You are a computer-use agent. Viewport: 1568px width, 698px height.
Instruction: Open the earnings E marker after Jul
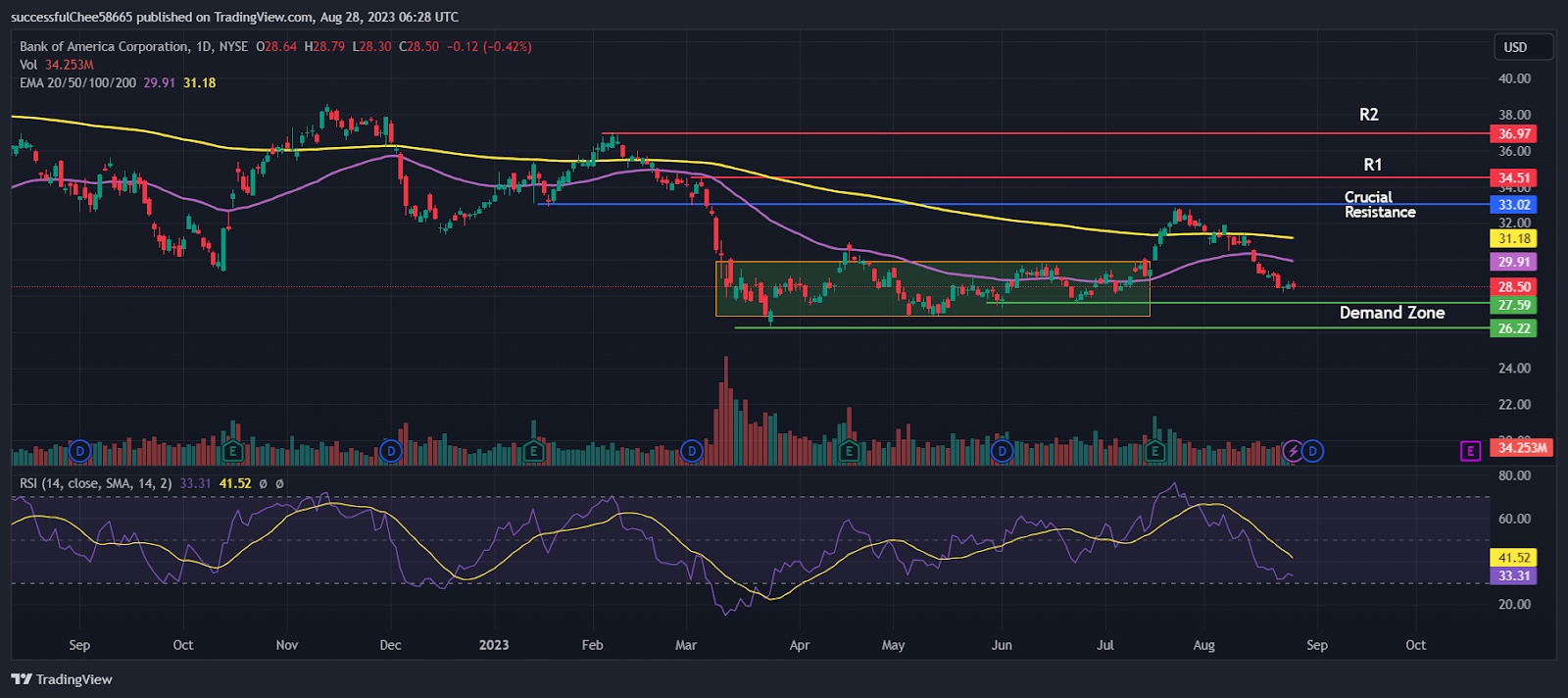coord(1154,451)
